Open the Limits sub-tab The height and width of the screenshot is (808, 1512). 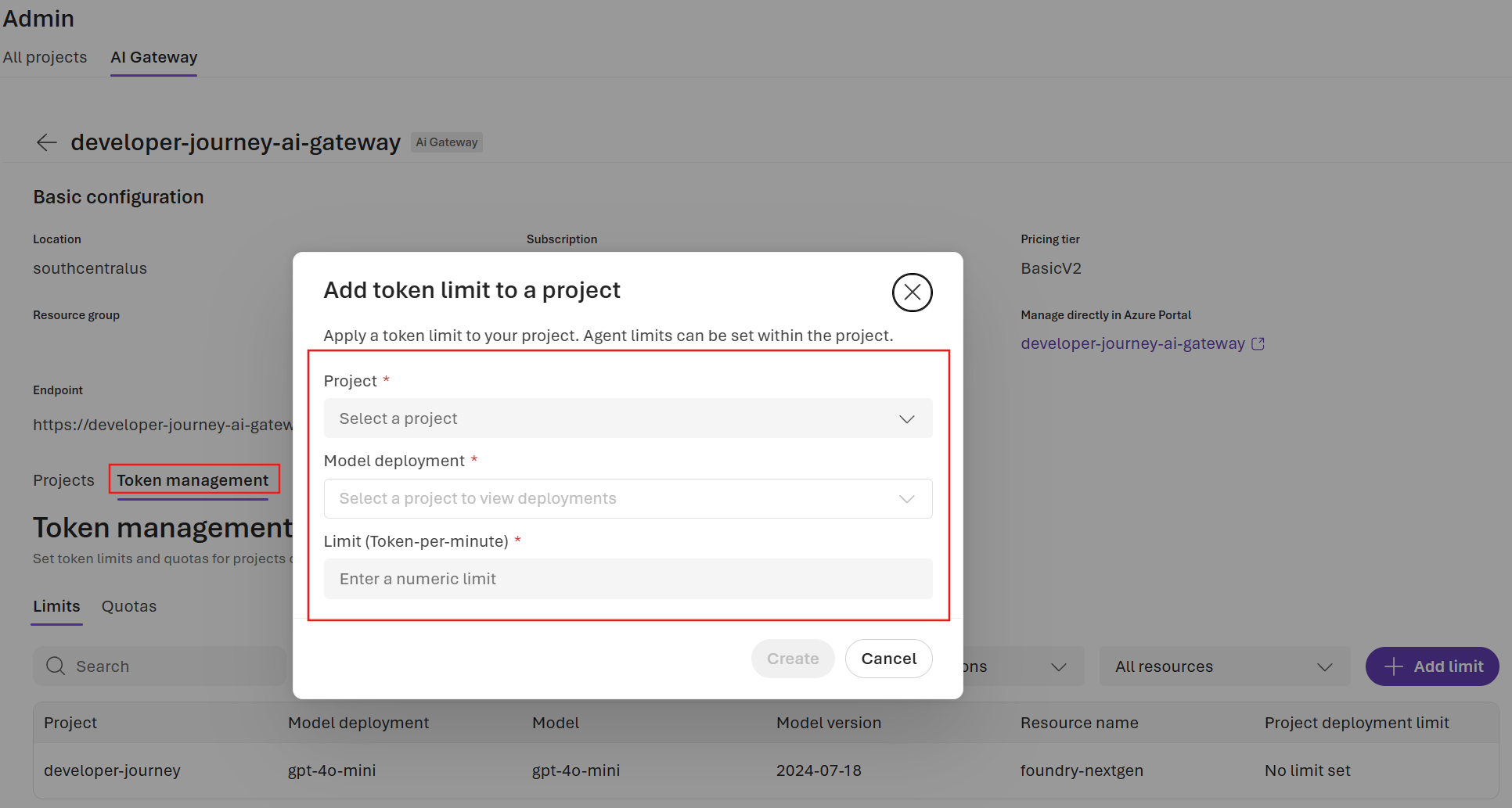coord(56,606)
